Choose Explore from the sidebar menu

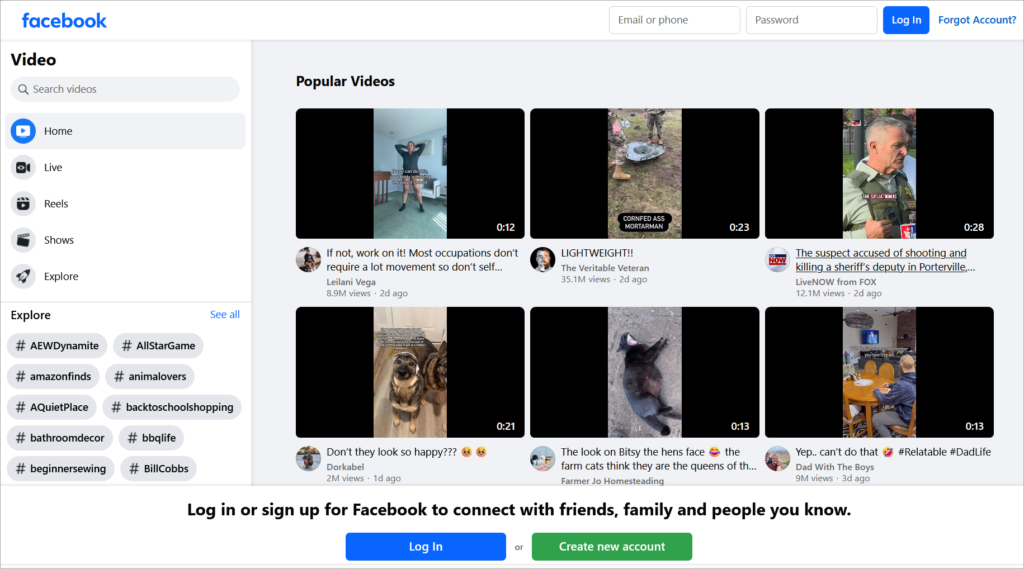(x=125, y=276)
